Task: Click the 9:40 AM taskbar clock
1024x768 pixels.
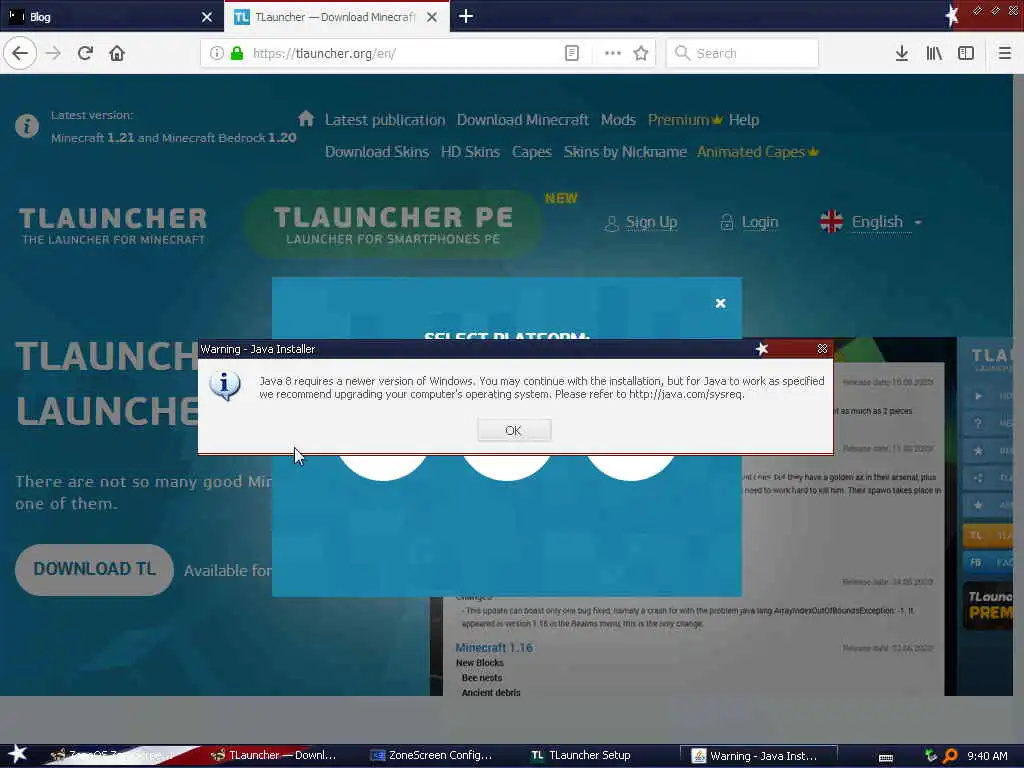Action: click(x=987, y=756)
